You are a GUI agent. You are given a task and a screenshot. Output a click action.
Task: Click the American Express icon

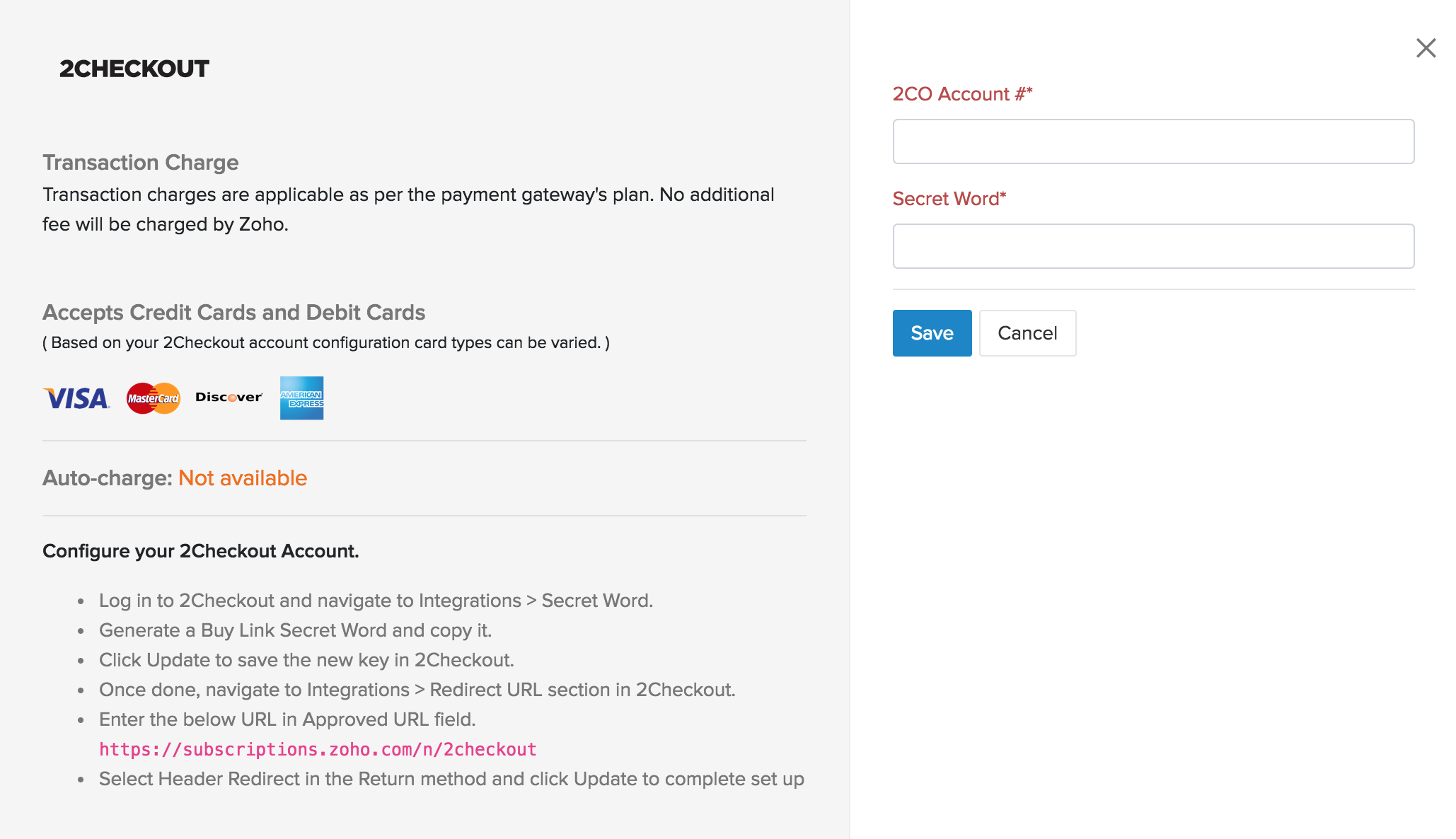click(301, 398)
